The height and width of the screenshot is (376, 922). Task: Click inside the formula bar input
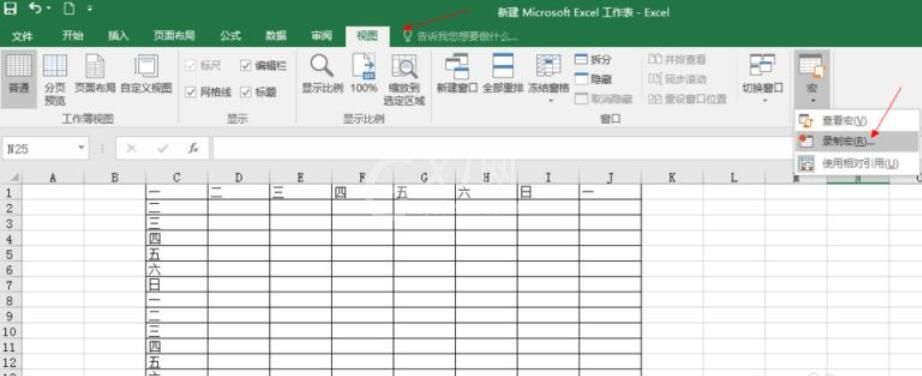coord(503,149)
